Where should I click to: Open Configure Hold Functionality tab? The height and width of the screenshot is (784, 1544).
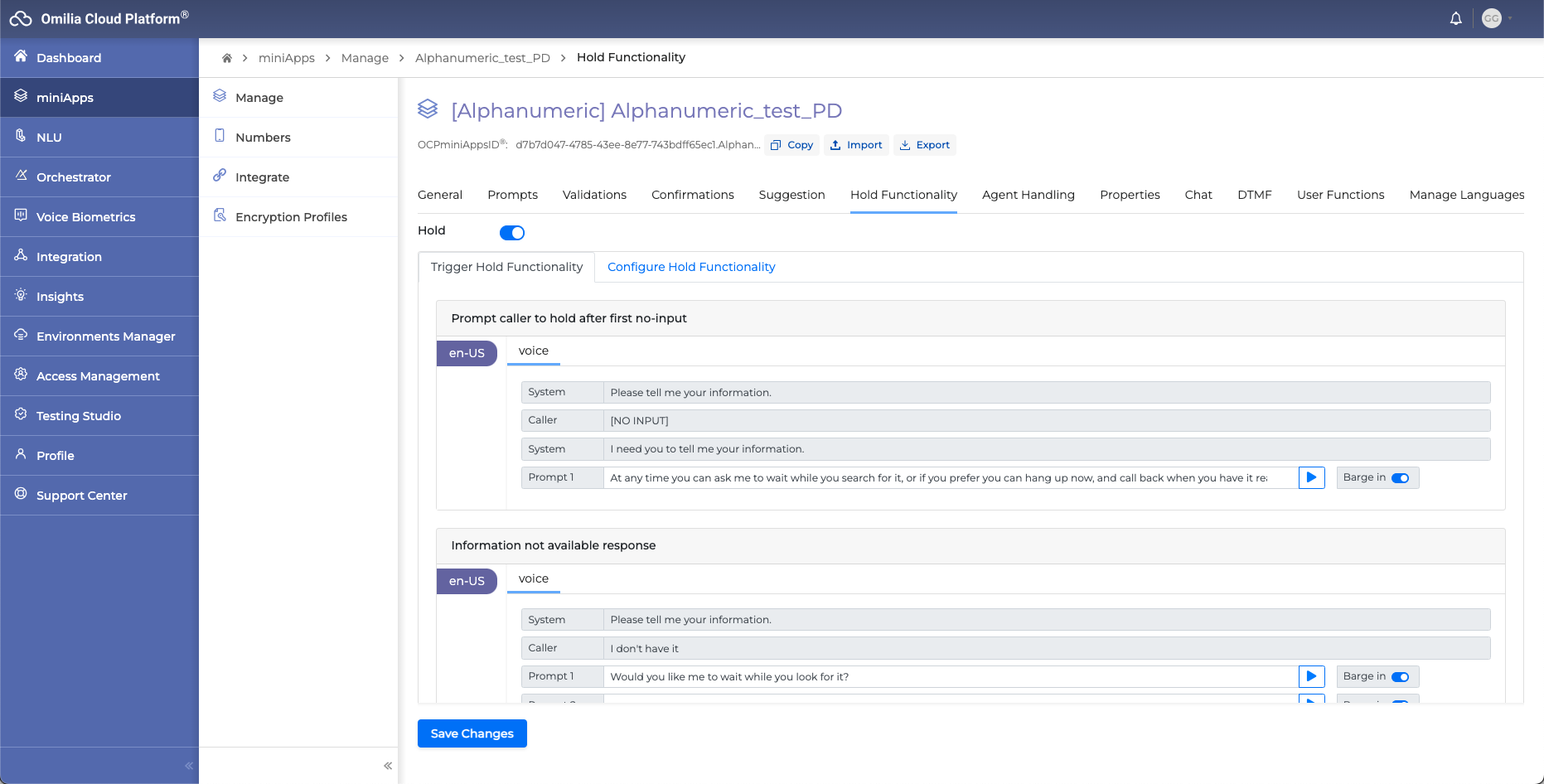(x=691, y=267)
